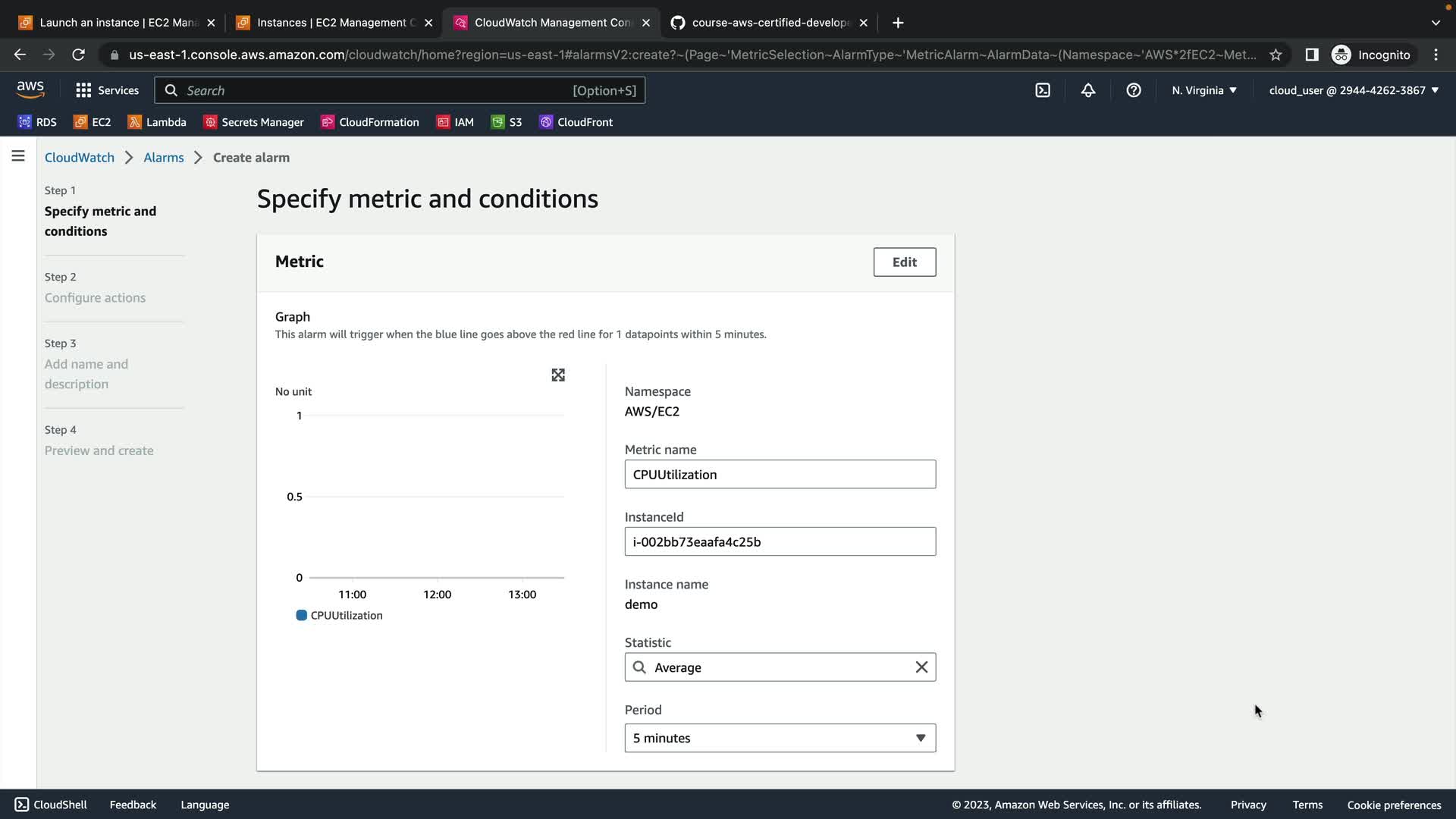Image resolution: width=1456 pixels, height=819 pixels.
Task: Open CloudShell icon in top navigation bar
Action: (1043, 90)
